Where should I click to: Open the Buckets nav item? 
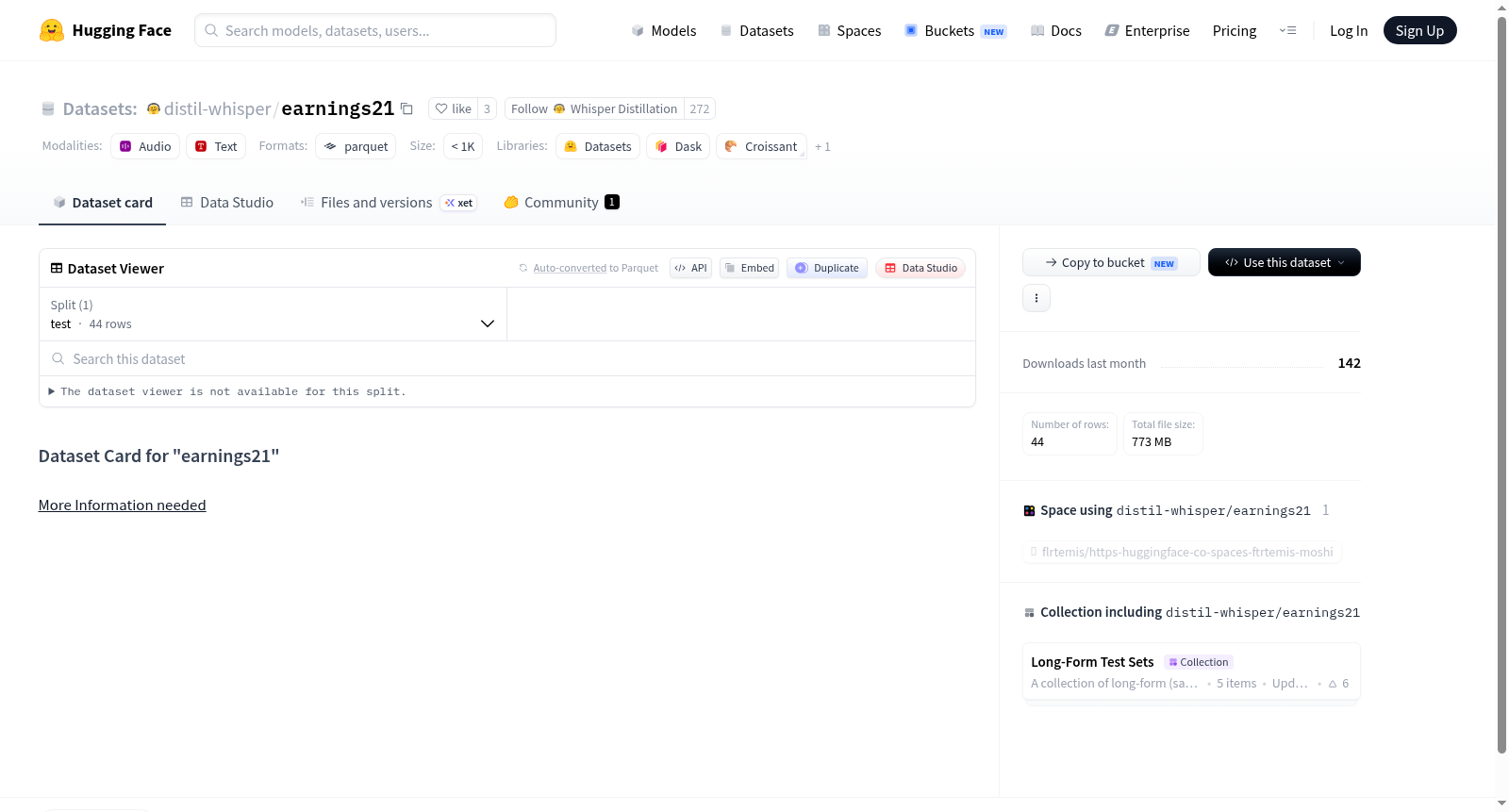pos(955,30)
